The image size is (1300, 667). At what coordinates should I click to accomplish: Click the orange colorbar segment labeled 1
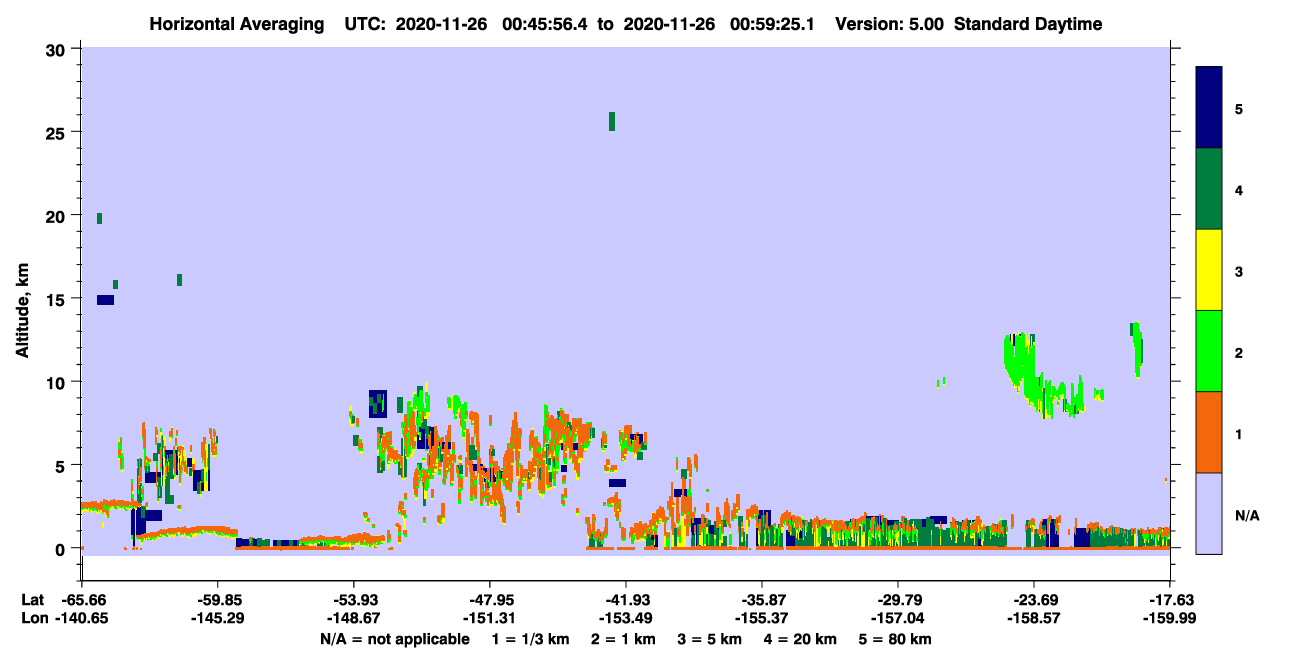coord(1209,432)
